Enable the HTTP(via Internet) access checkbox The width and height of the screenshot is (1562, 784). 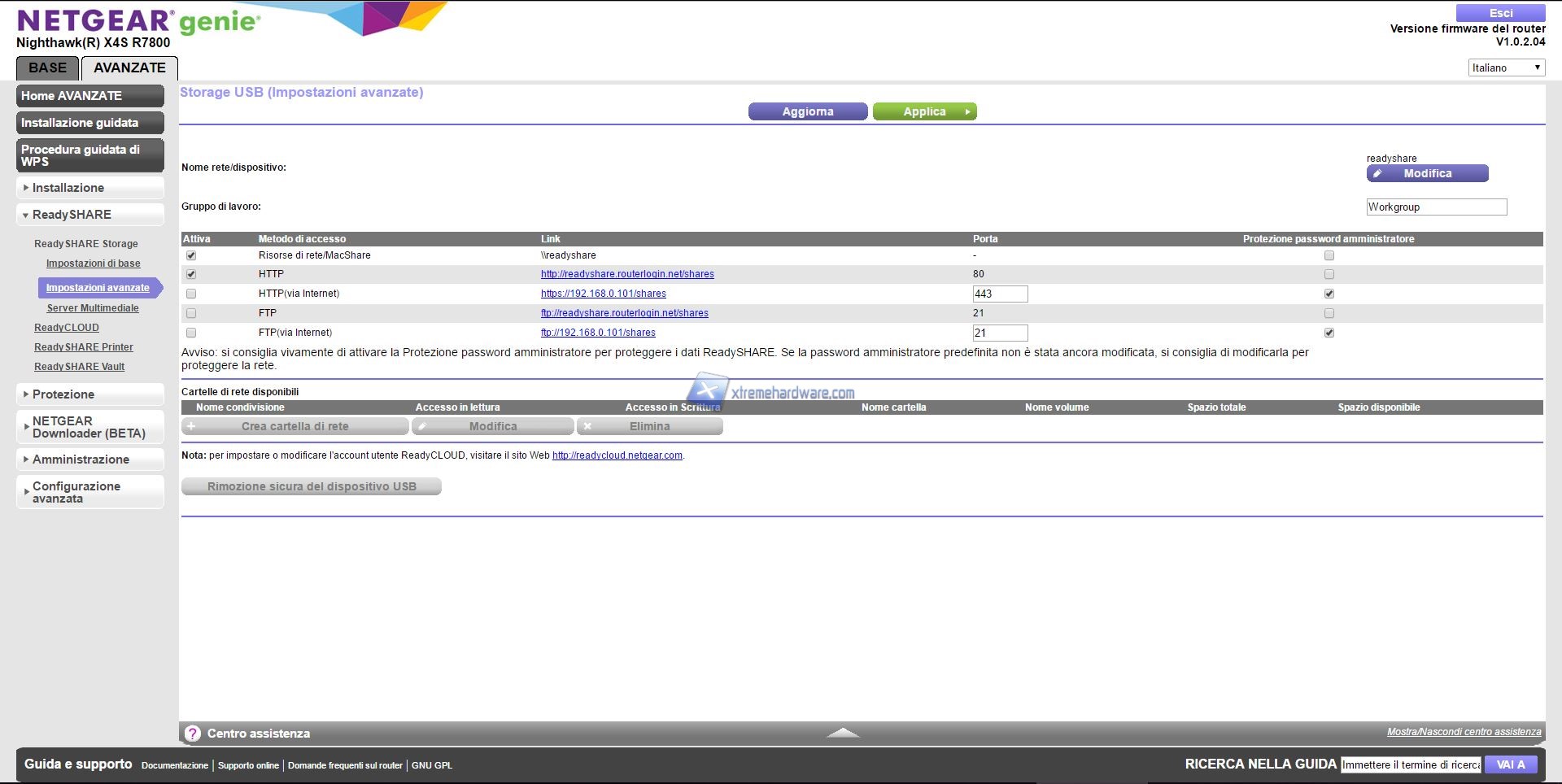(191, 294)
